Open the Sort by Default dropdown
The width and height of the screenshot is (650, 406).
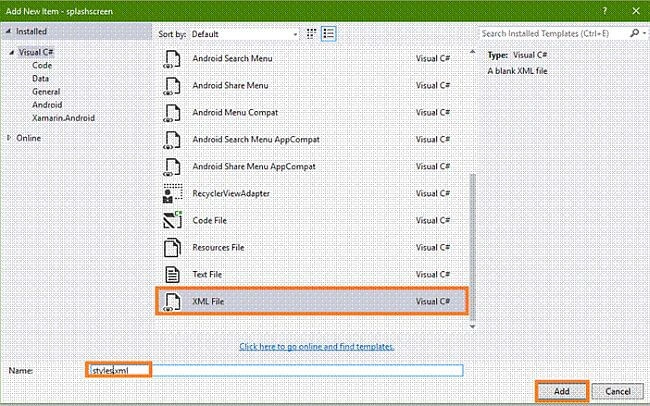(245, 34)
